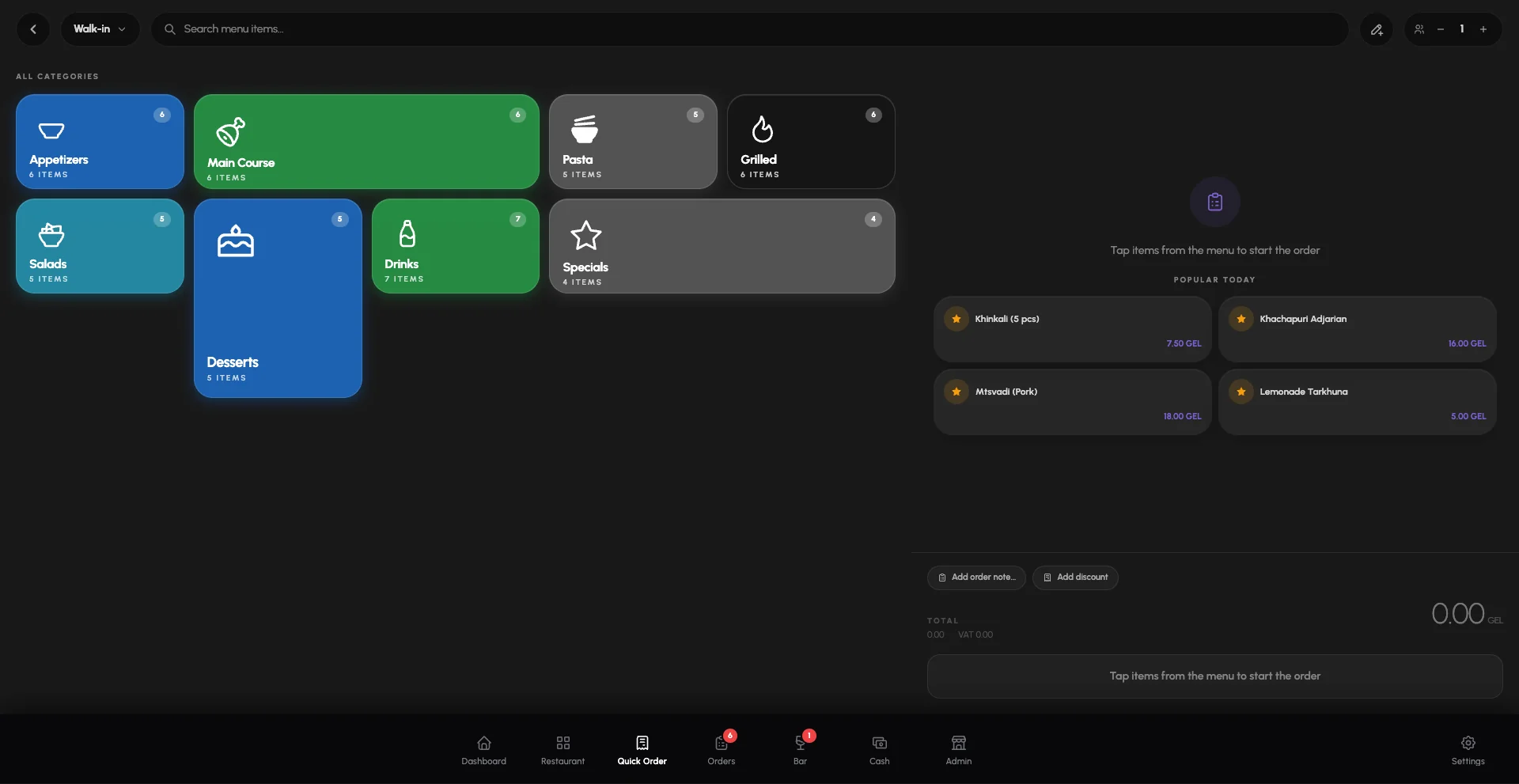Click Add discount button
1519x784 pixels.
1075,578
